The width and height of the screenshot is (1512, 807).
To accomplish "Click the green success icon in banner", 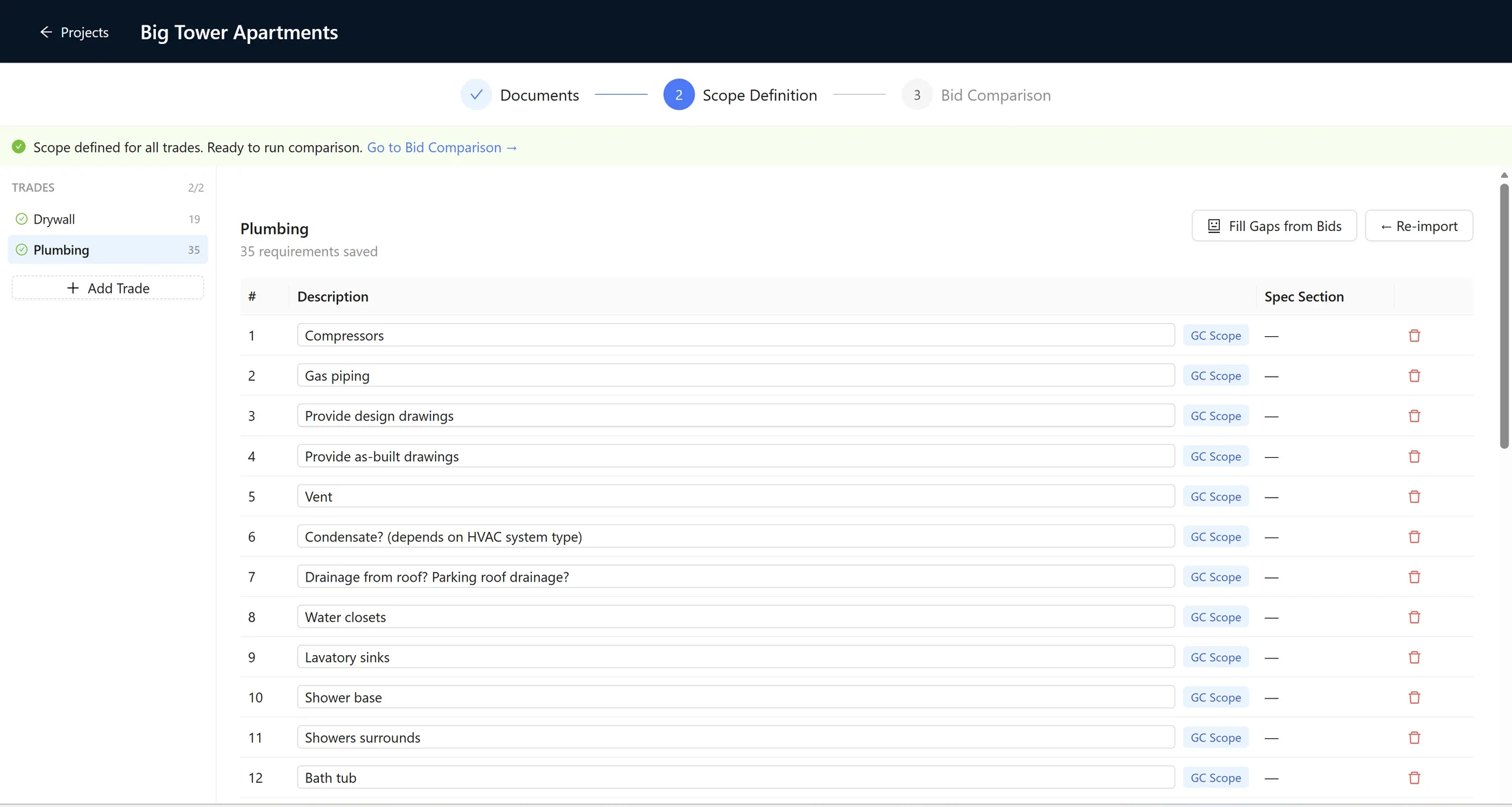I will (x=19, y=147).
